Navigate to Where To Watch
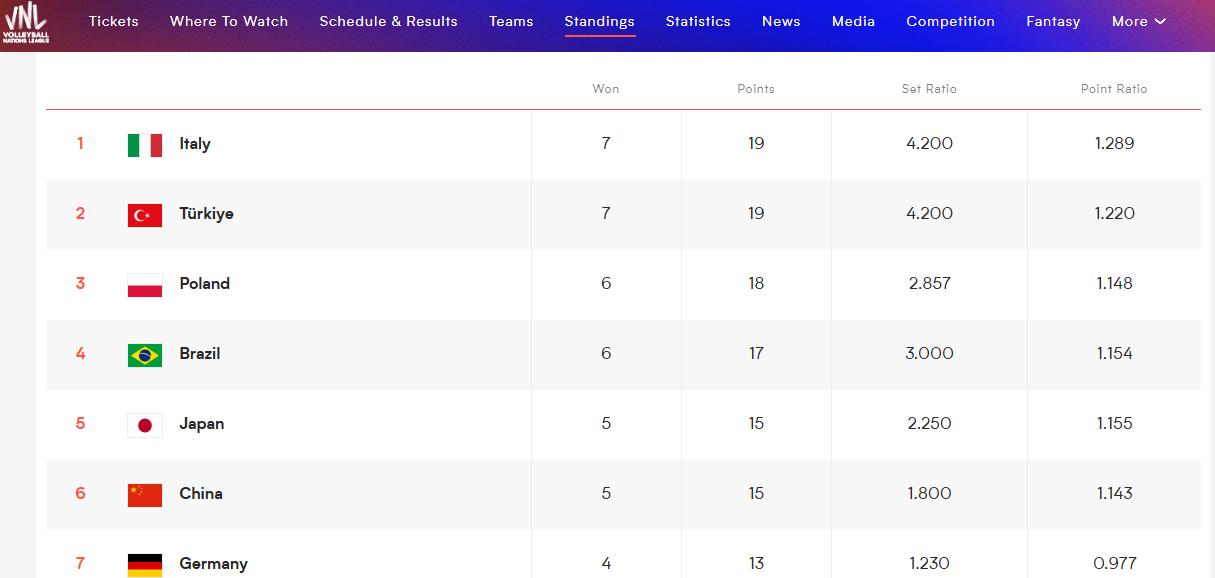The height and width of the screenshot is (578, 1215). tap(229, 21)
